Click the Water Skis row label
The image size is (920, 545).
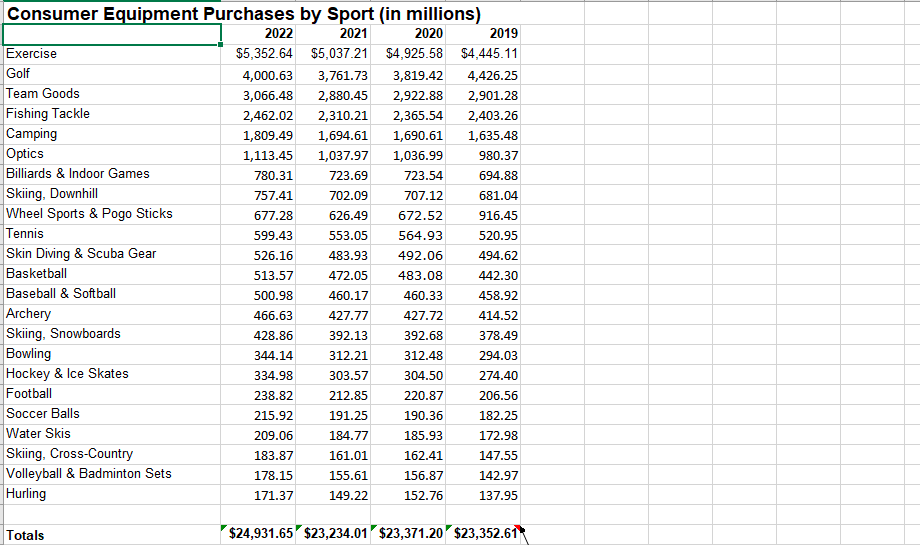click(x=38, y=434)
